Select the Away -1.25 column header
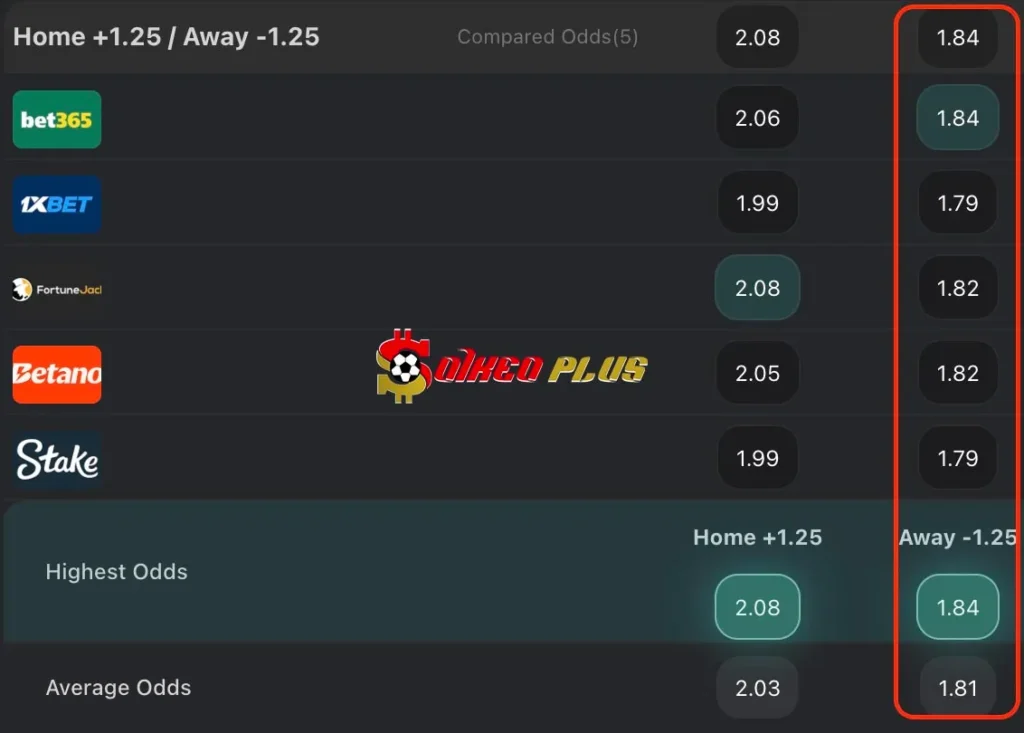Image resolution: width=1024 pixels, height=733 pixels. 957,537
